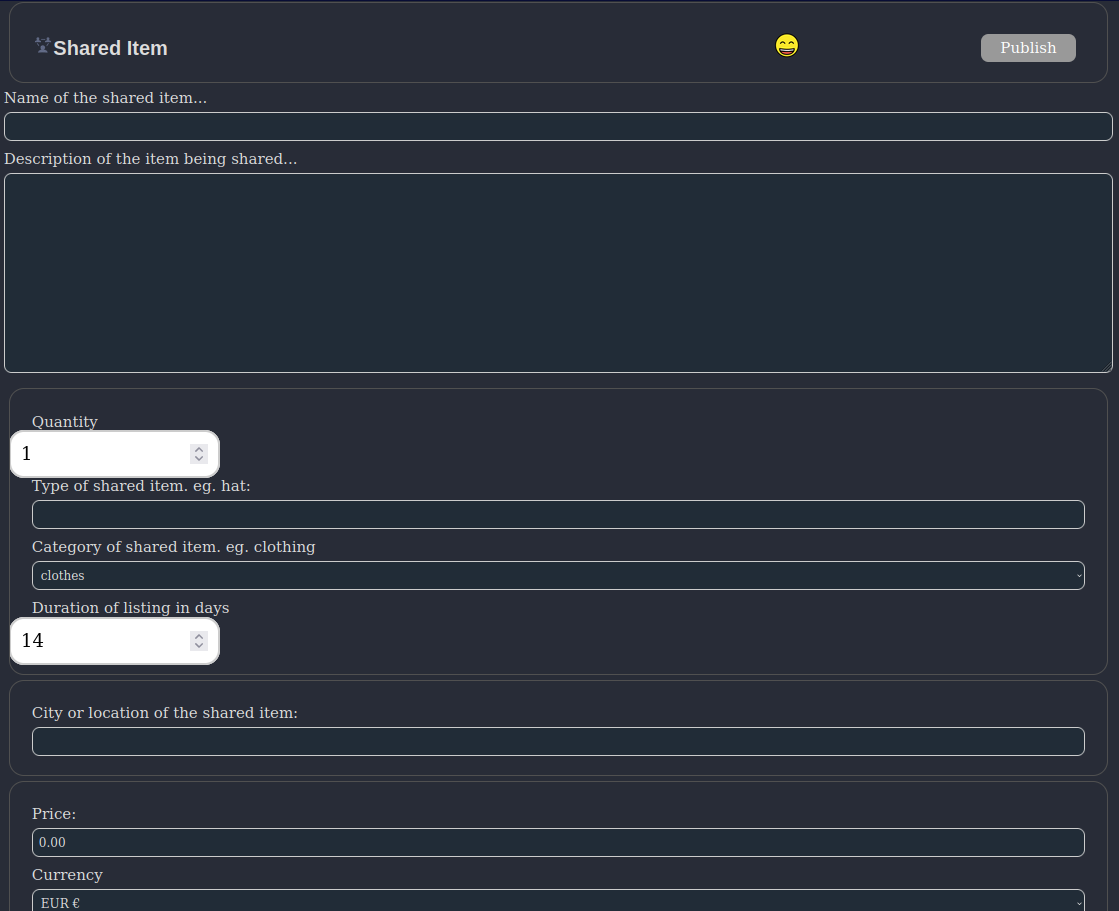Click the type of shared item field
1119x911 pixels.
(558, 515)
